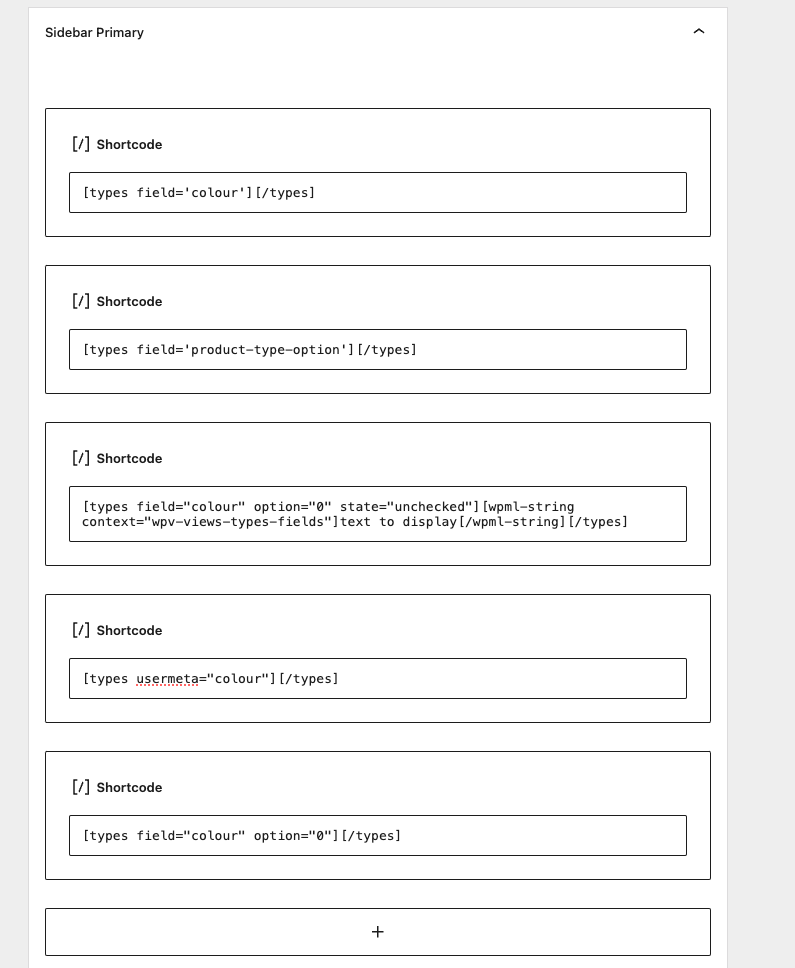Image resolution: width=795 pixels, height=968 pixels.
Task: Add a new block with the plus button
Action: pos(377,932)
